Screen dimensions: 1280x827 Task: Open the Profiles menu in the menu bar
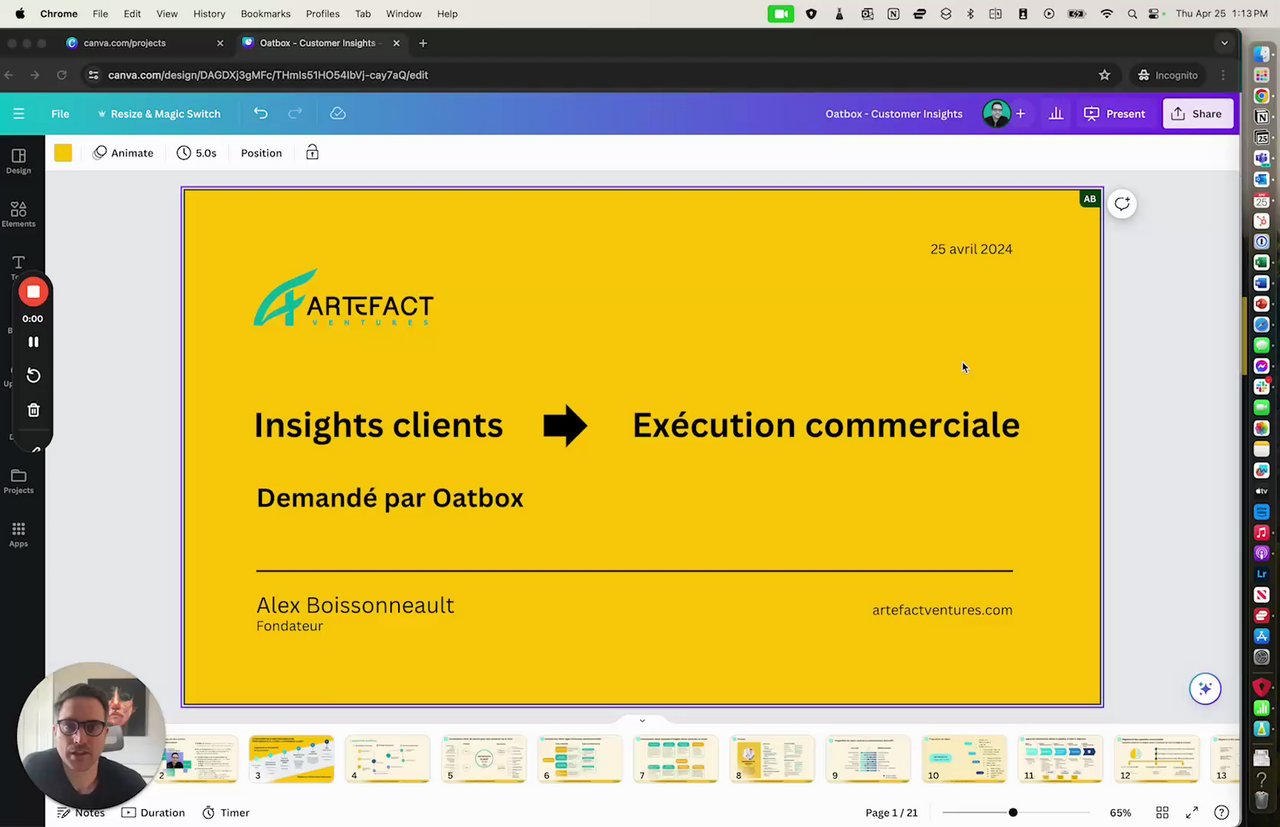[x=322, y=14]
